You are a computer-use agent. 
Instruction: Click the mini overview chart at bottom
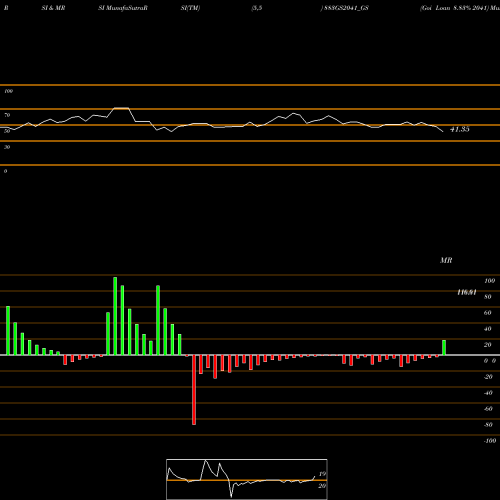(x=247, y=479)
